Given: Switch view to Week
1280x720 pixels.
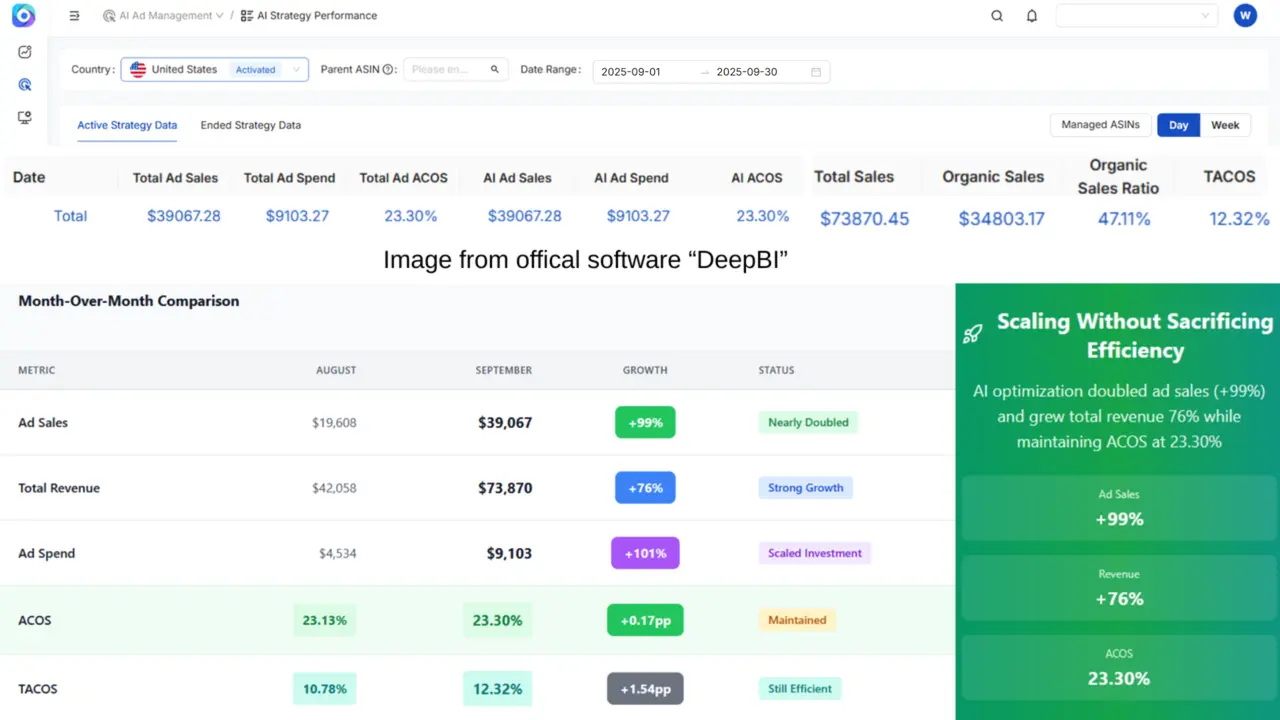Looking at the screenshot, I should (x=1225, y=125).
